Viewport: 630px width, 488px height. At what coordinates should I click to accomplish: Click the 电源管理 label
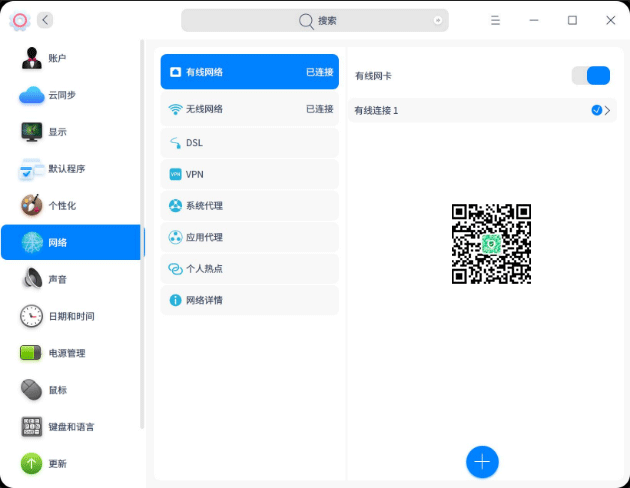67,353
